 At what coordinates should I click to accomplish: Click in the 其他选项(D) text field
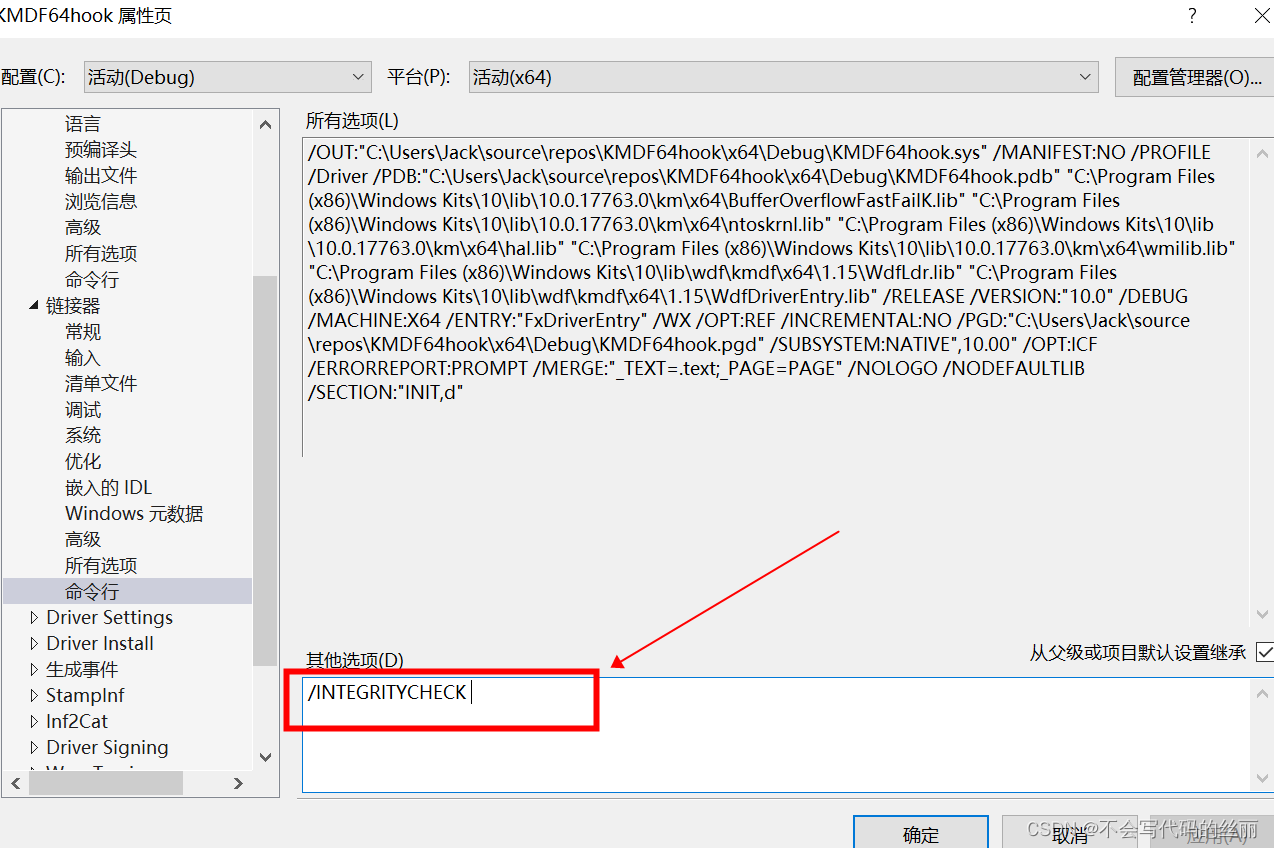click(x=776, y=735)
